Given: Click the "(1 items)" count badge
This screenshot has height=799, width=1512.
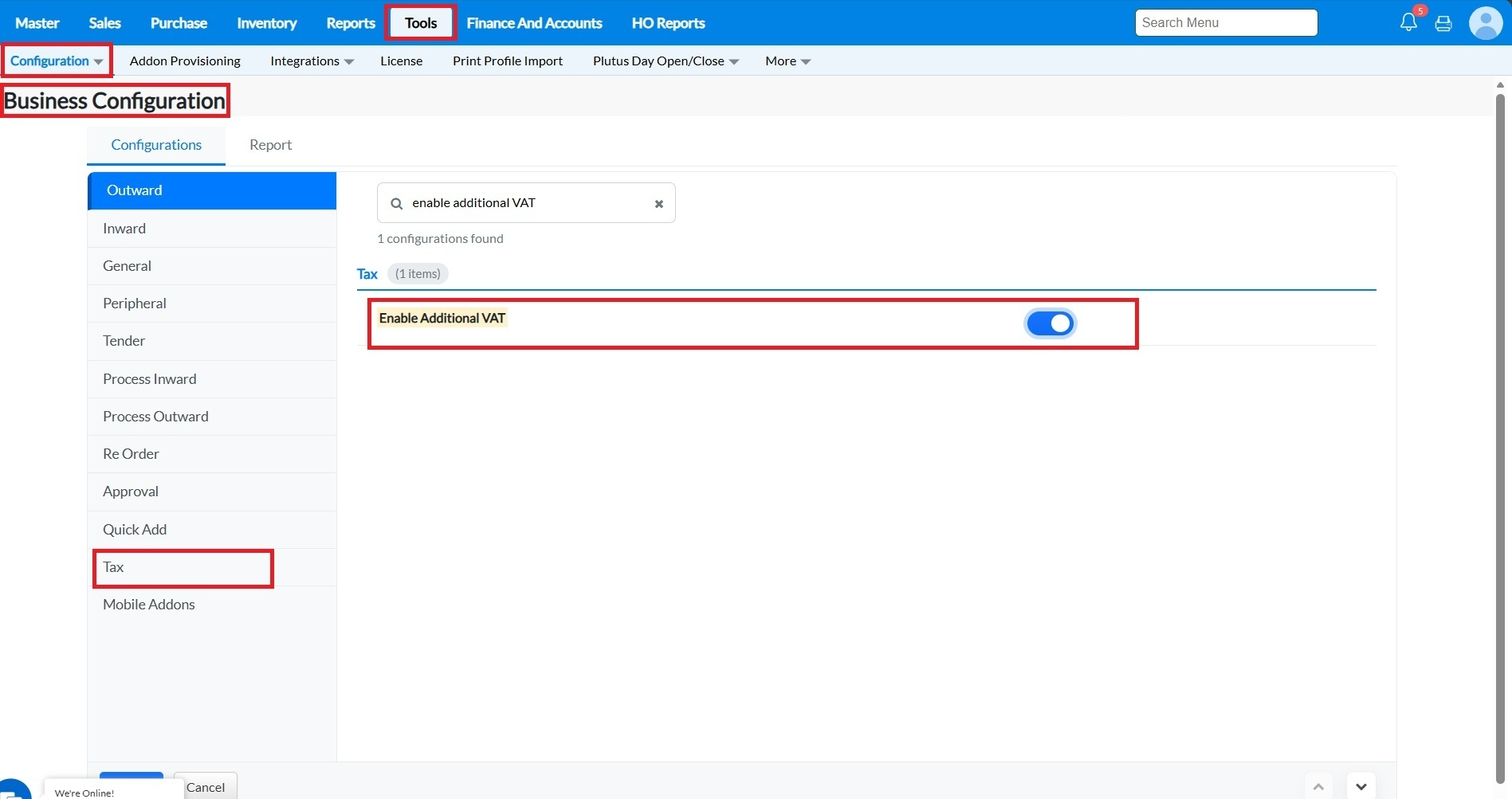Looking at the screenshot, I should [x=418, y=274].
